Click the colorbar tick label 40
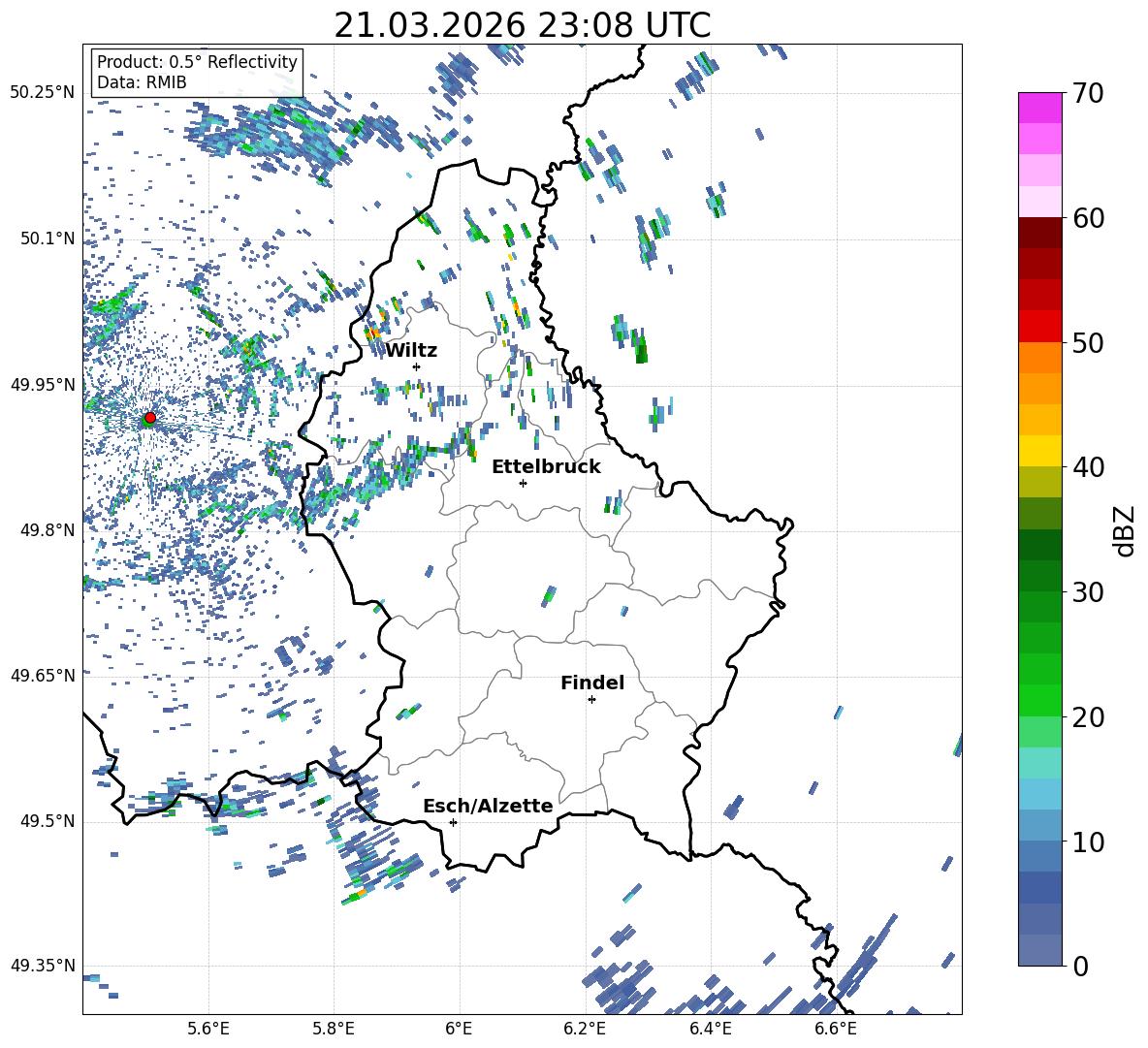1148x1048 pixels. [x=1088, y=467]
